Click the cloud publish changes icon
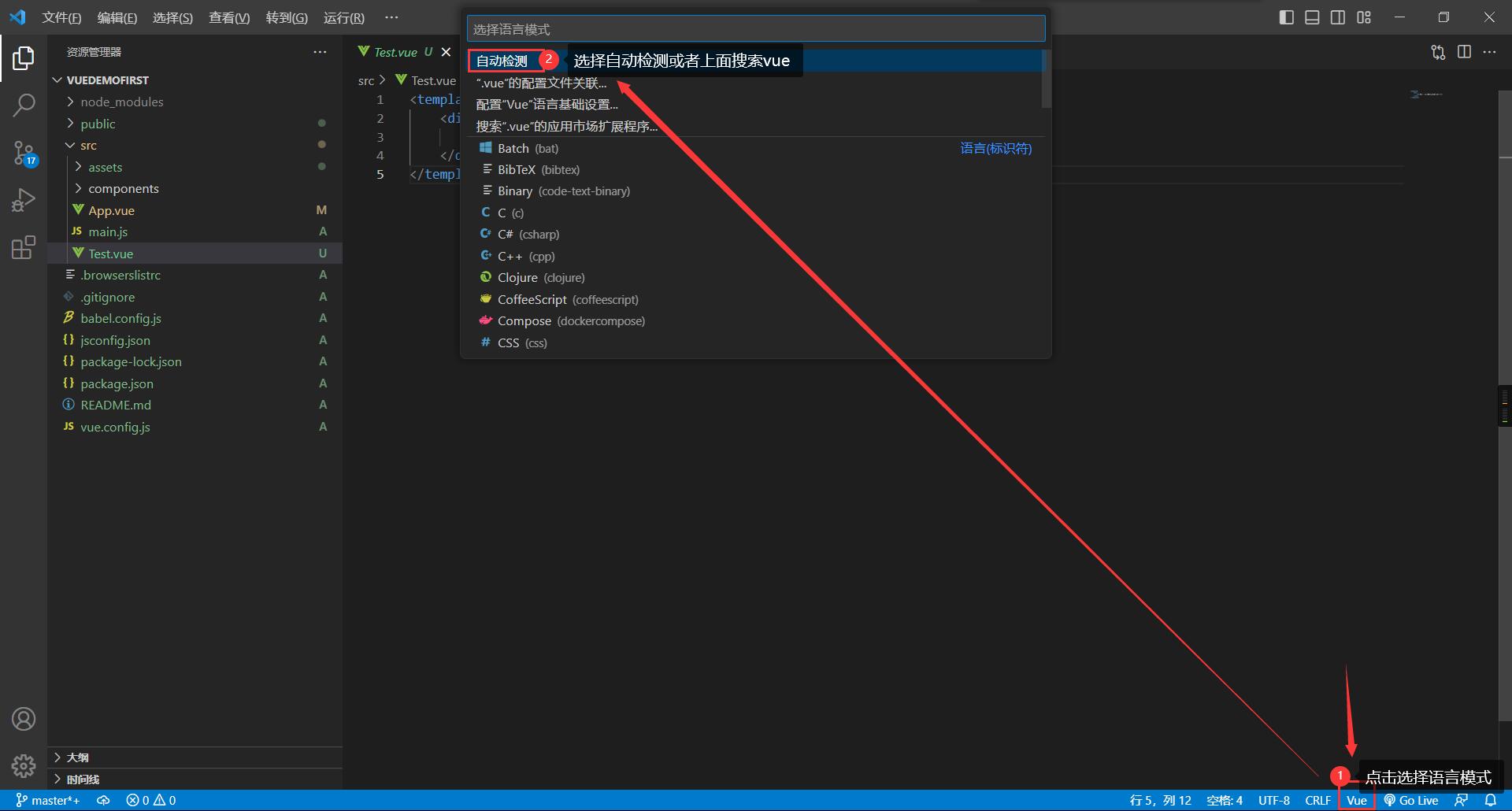Image resolution: width=1512 pixels, height=811 pixels. (103, 800)
